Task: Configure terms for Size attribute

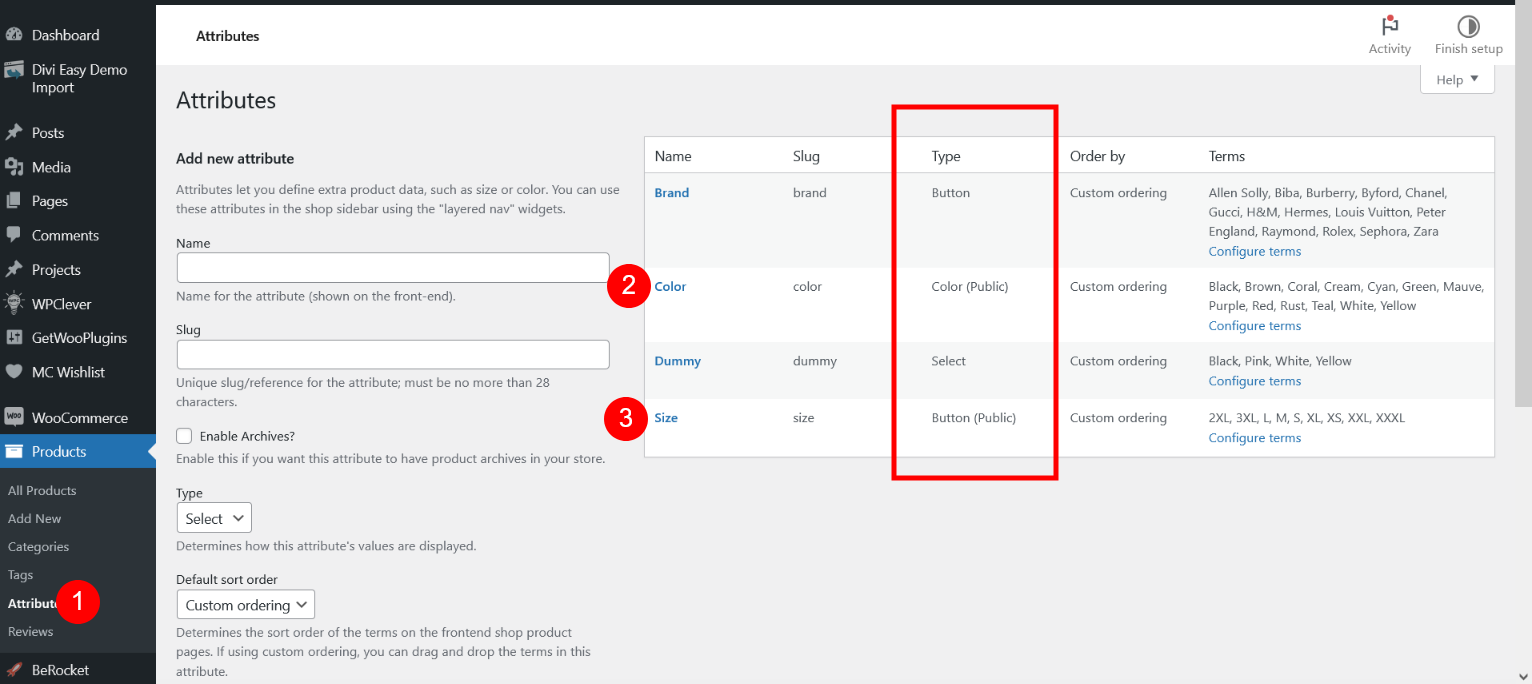Action: 1255,438
